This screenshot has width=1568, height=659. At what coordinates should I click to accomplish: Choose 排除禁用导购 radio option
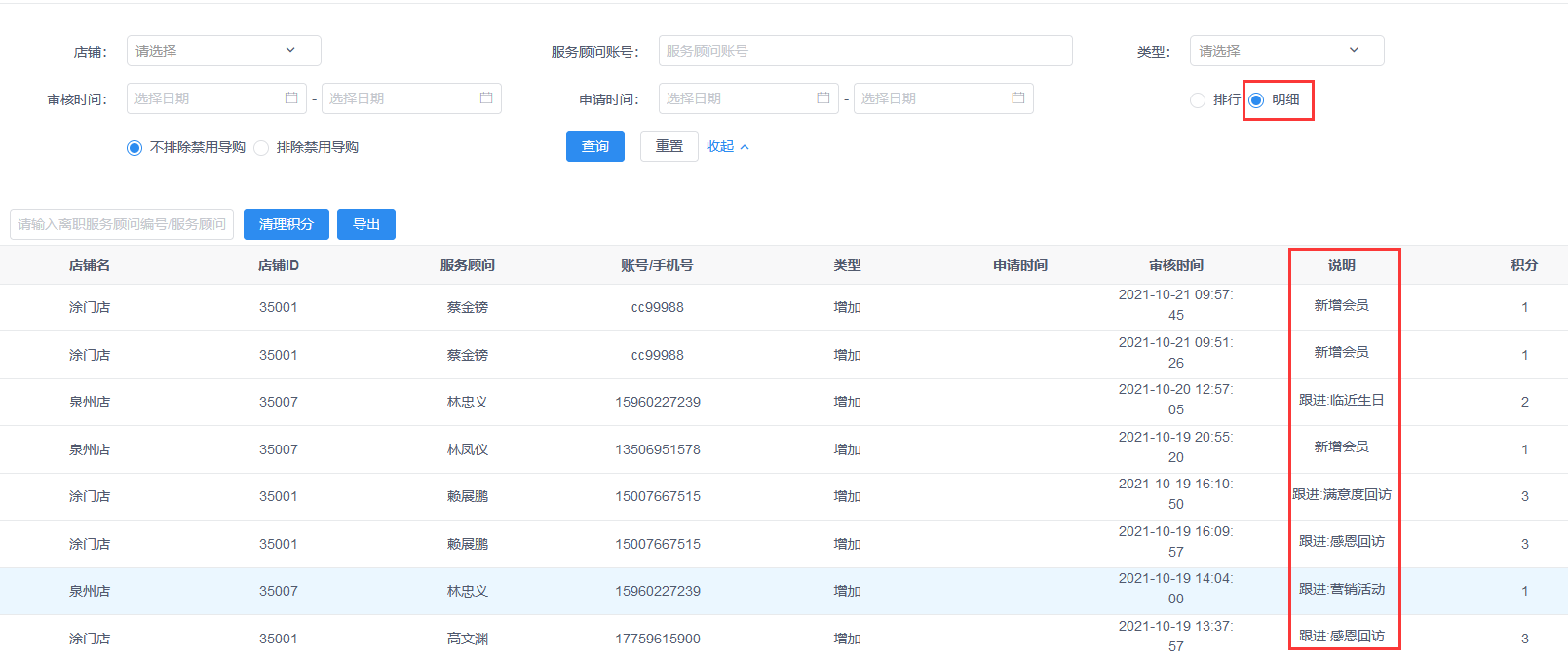point(261,148)
